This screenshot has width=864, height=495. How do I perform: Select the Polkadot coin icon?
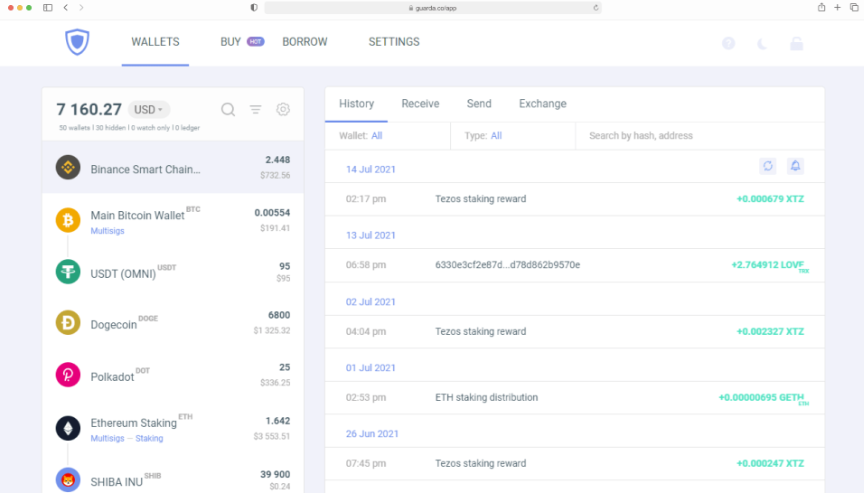click(68, 374)
